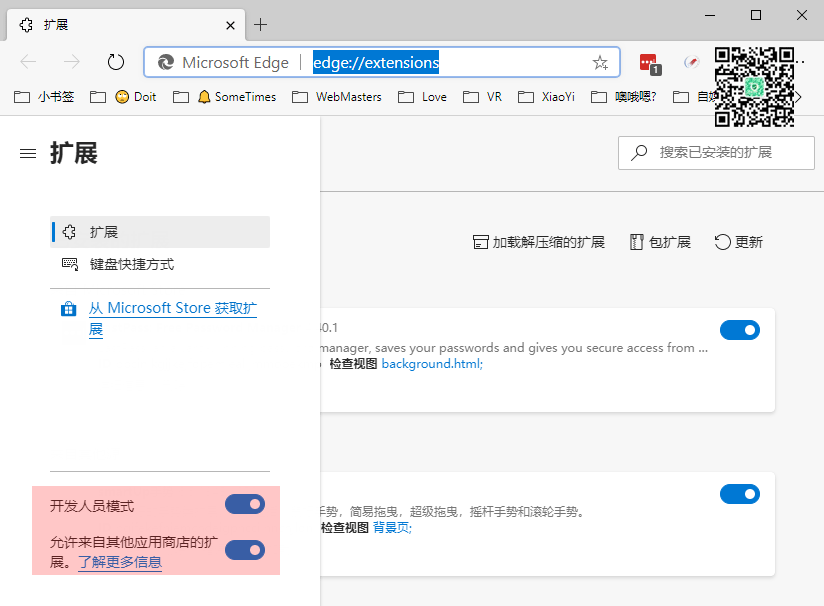Turn off 允许来自其他应用商店的扩展
824x606 pixels.
(245, 550)
